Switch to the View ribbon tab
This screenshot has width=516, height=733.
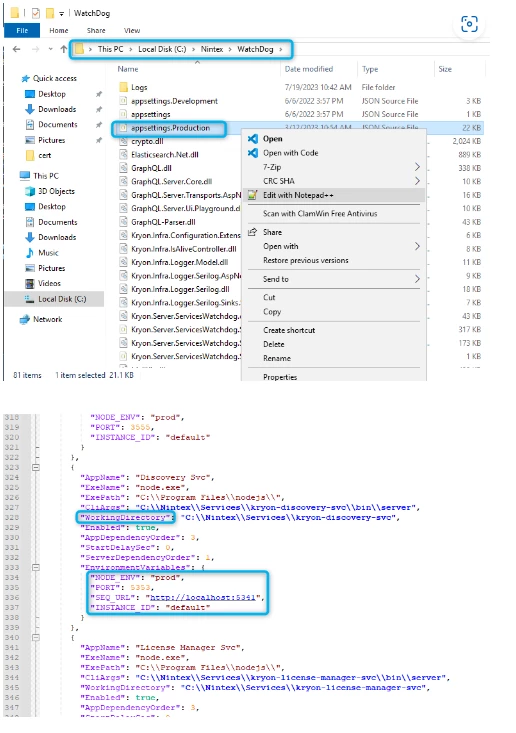coord(132,30)
